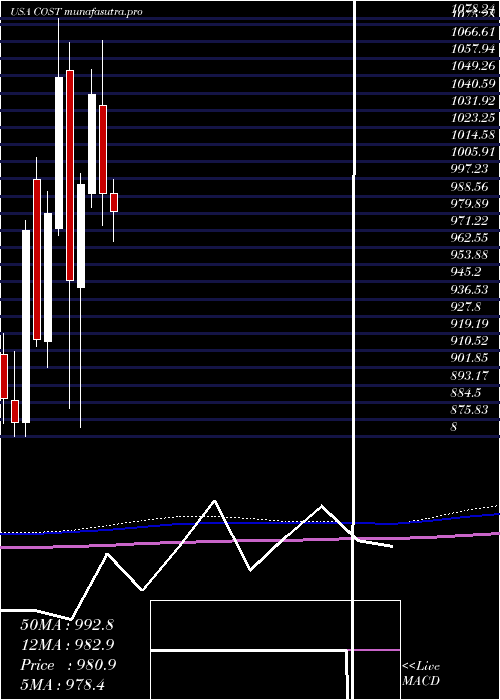This screenshot has width=500, height=700.
Task: Click the 962.55 price level label
Action: 469,238
